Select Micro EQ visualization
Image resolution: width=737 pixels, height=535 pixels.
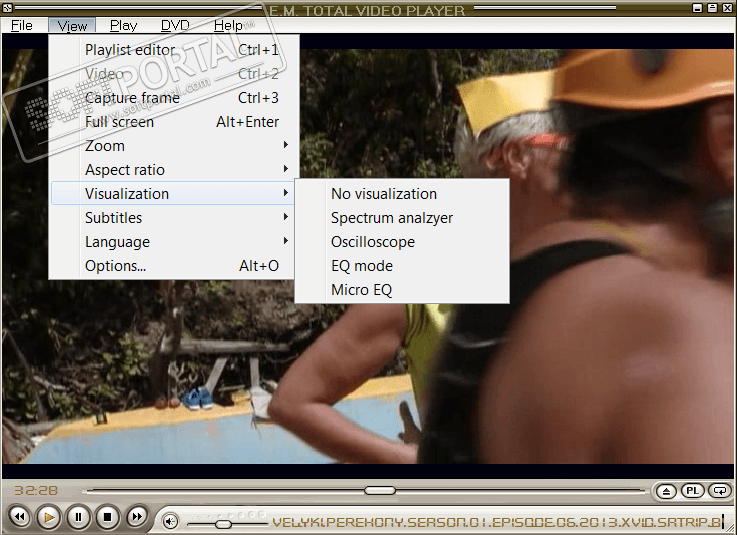coord(402,290)
